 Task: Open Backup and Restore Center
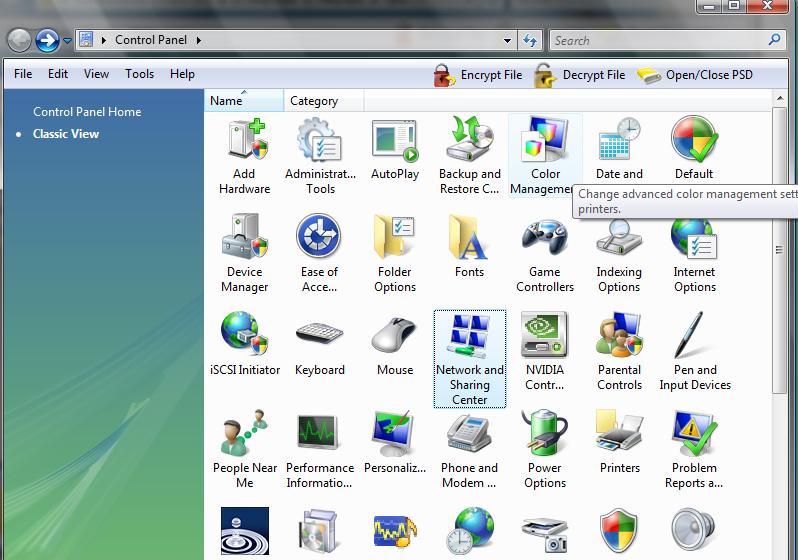469,156
